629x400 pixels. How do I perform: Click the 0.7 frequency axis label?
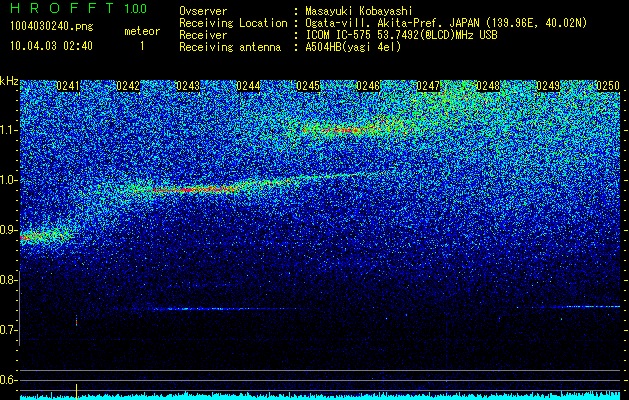point(9,330)
